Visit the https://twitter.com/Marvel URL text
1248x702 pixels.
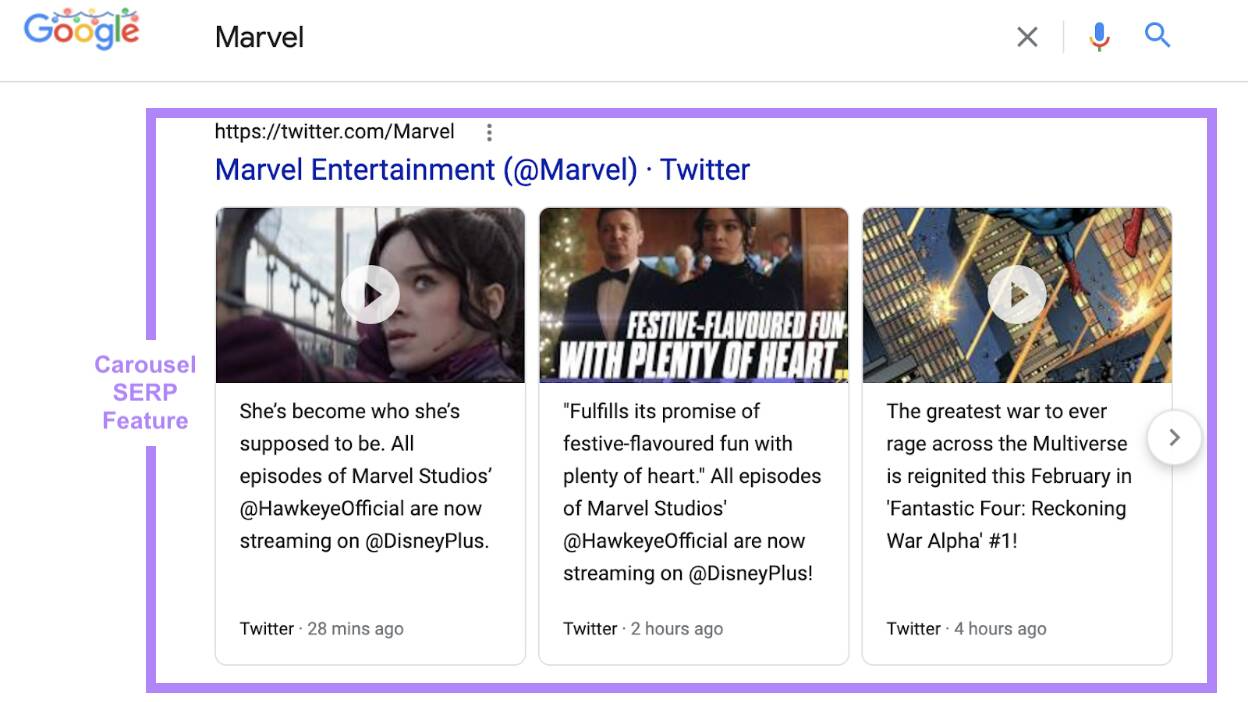(x=334, y=131)
